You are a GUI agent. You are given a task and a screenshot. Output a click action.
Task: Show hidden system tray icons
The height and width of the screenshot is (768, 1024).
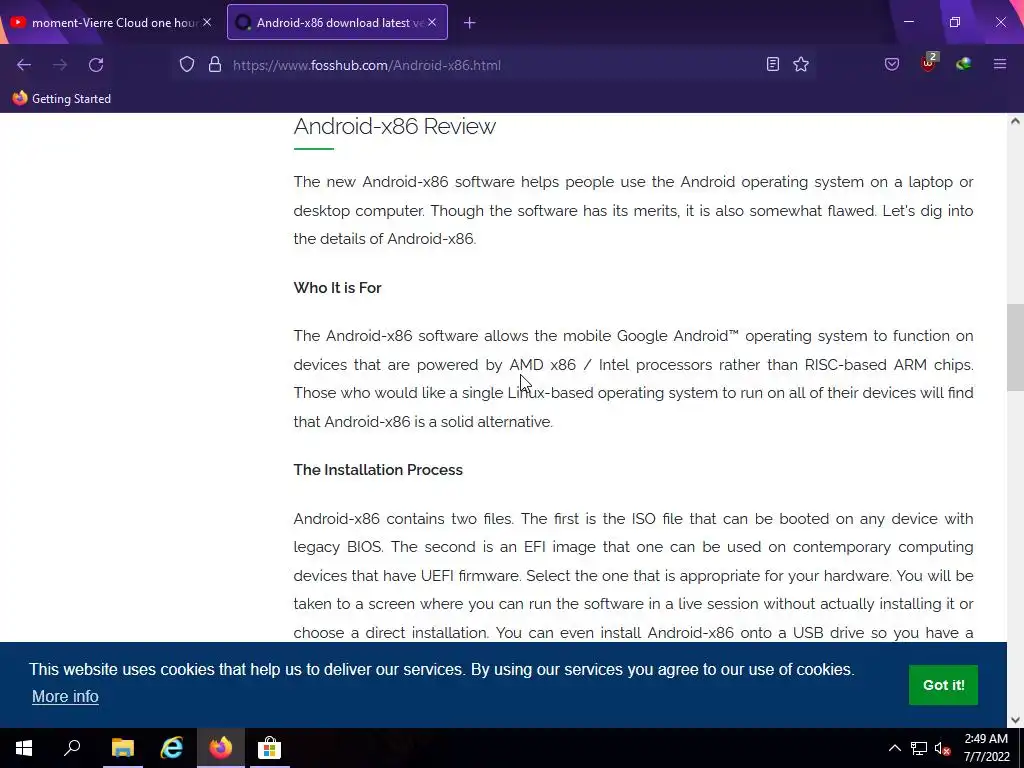click(x=895, y=748)
